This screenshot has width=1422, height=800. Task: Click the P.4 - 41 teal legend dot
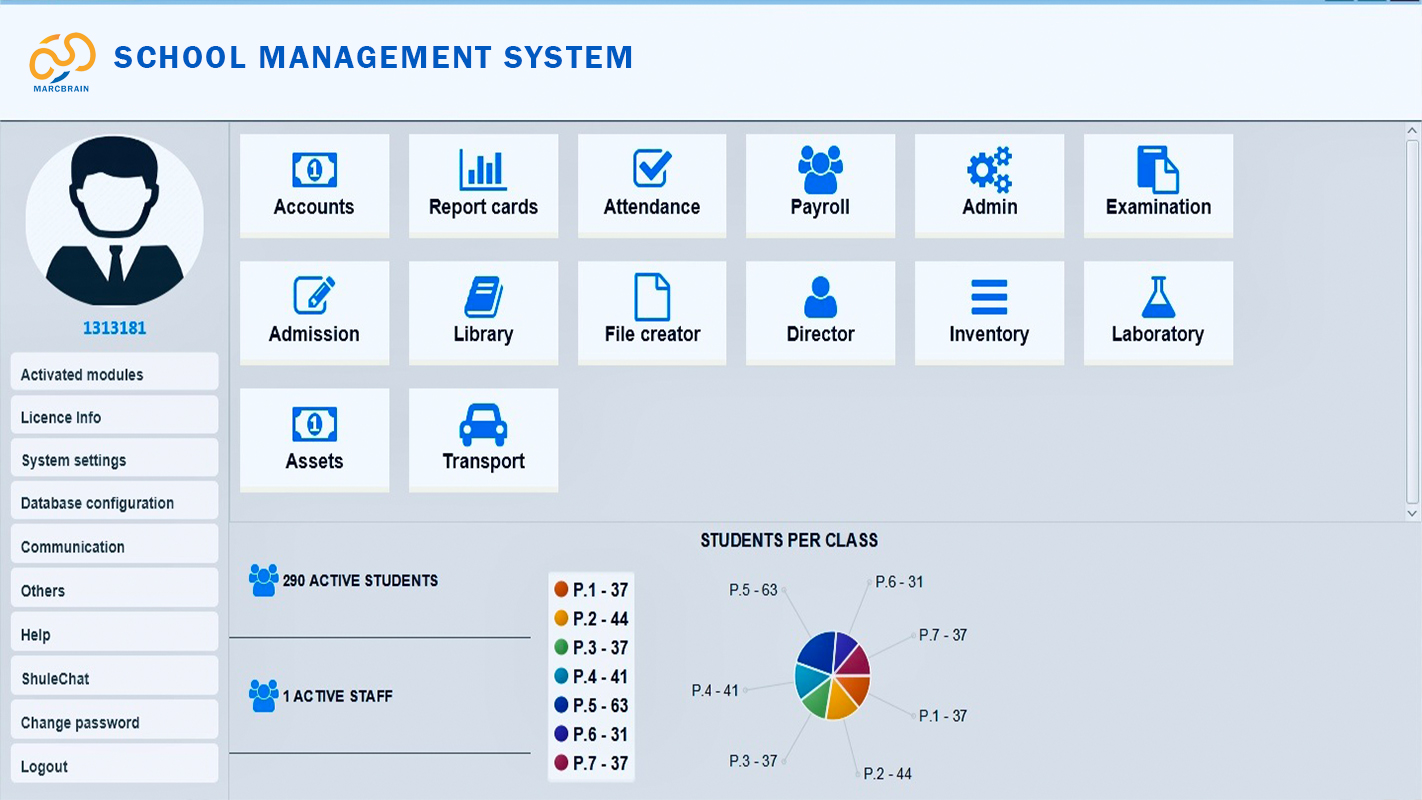561,677
